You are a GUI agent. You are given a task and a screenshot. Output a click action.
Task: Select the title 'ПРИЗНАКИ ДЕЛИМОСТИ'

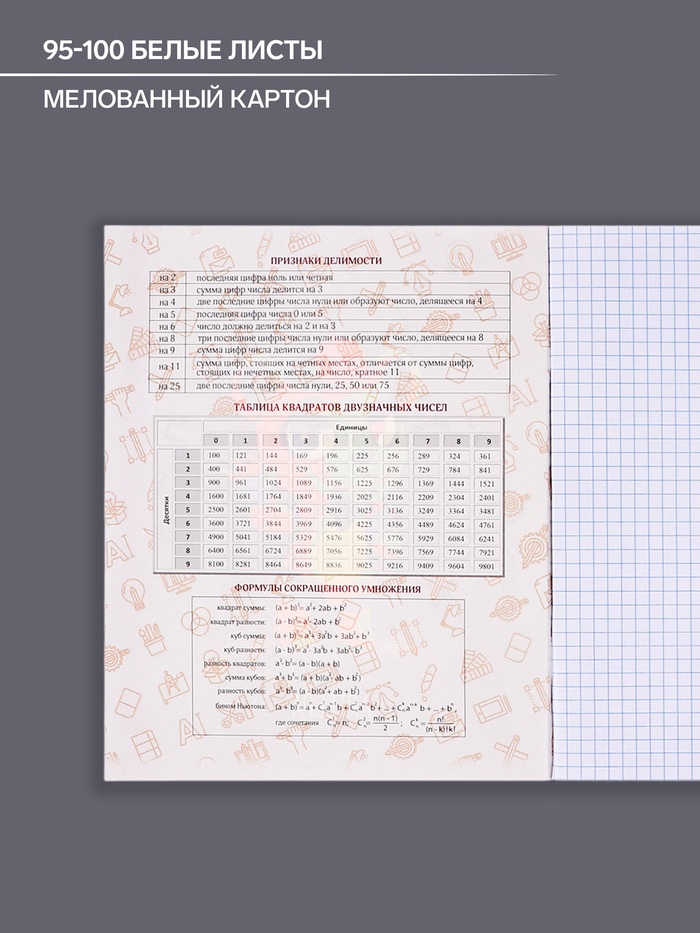click(326, 260)
